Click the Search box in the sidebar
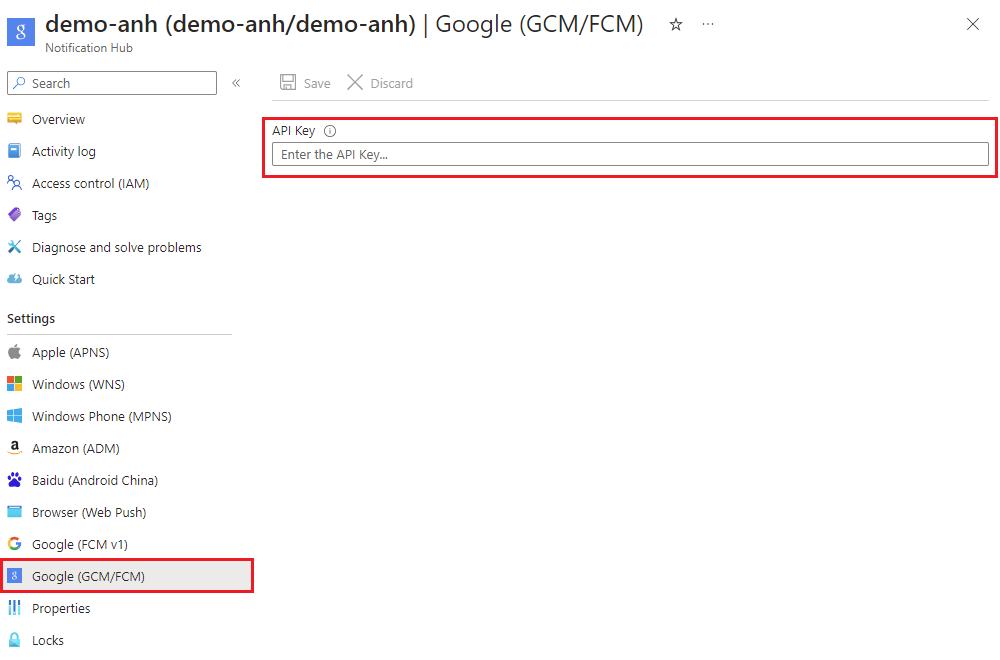The height and width of the screenshot is (660, 1000). click(x=111, y=83)
